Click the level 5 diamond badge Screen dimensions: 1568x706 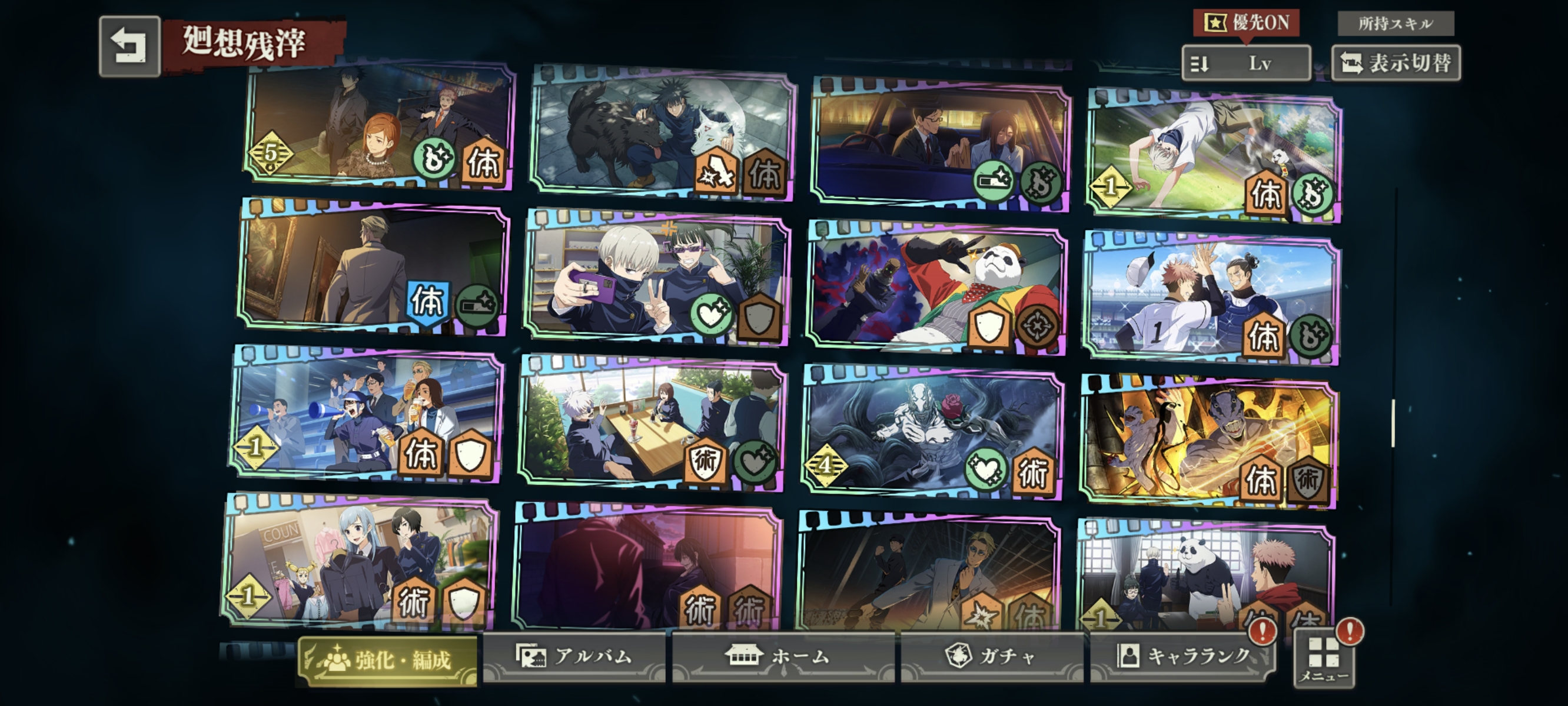click(x=270, y=154)
